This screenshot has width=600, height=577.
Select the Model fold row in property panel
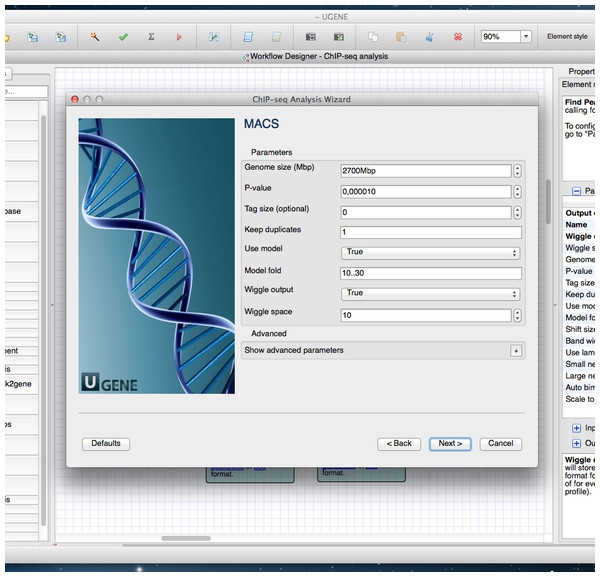(579, 317)
